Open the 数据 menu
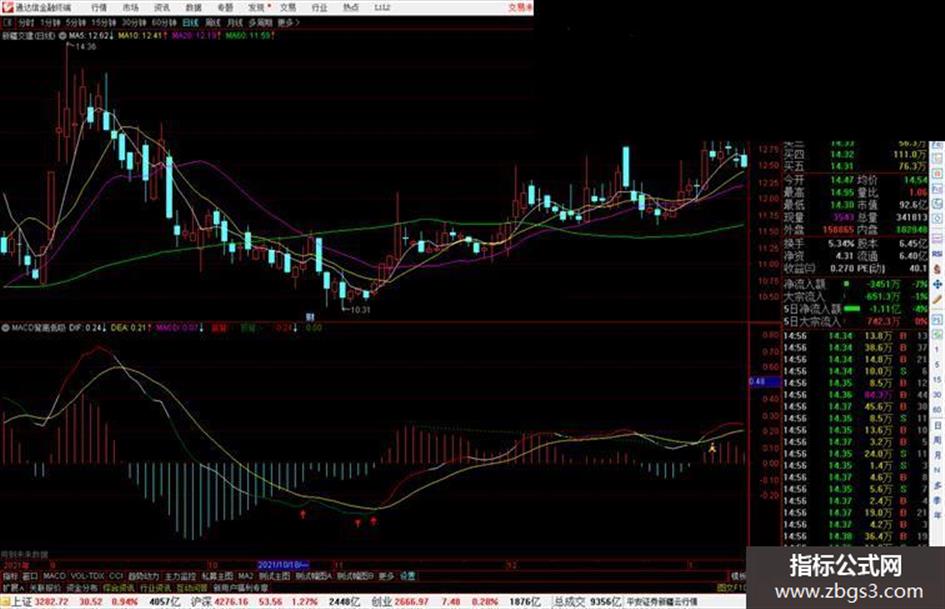The image size is (945, 609). point(193,8)
